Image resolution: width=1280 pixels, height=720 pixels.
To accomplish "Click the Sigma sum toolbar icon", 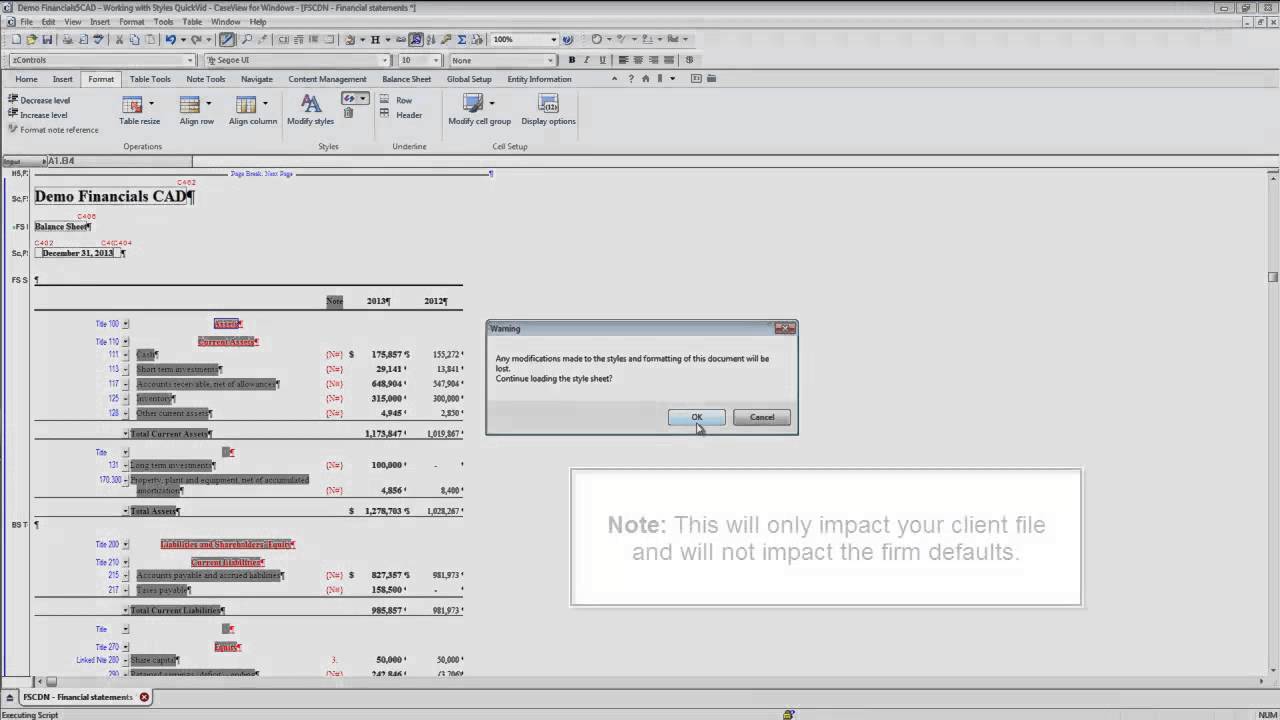I will [x=461, y=40].
